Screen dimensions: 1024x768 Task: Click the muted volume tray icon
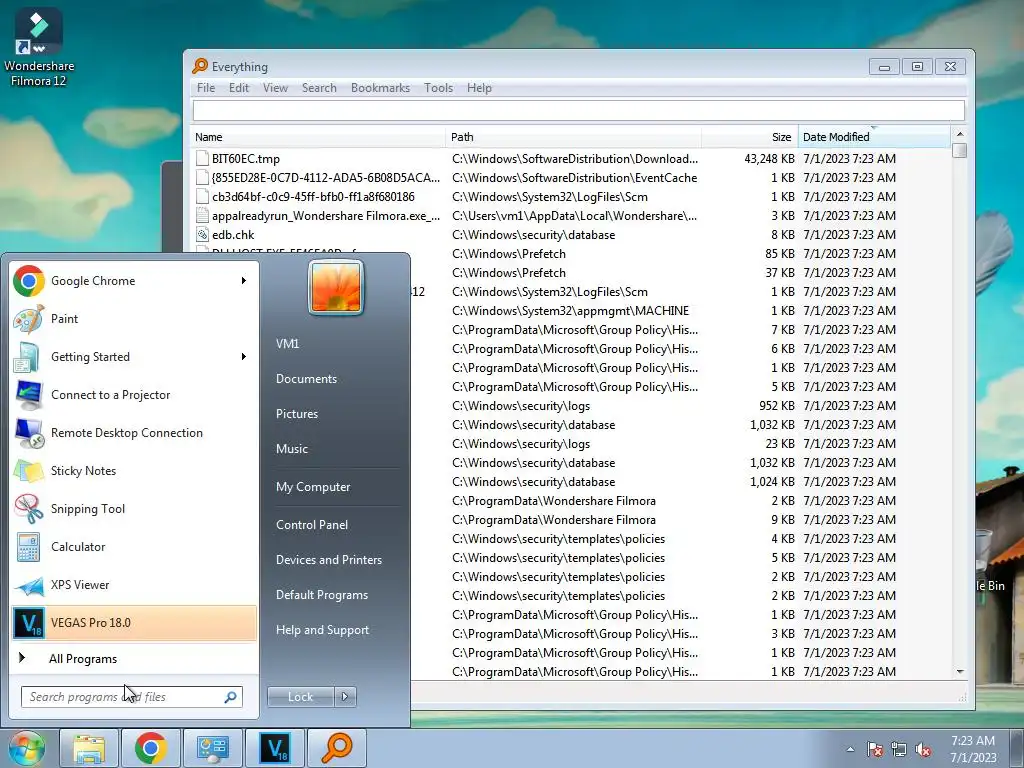coord(923,750)
